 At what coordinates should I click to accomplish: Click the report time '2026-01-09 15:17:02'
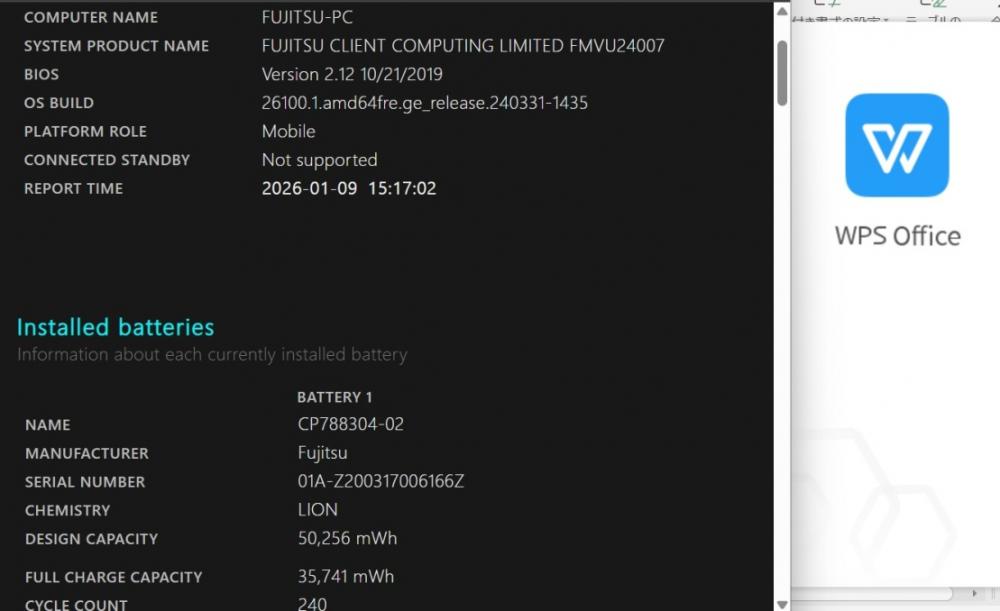349,189
